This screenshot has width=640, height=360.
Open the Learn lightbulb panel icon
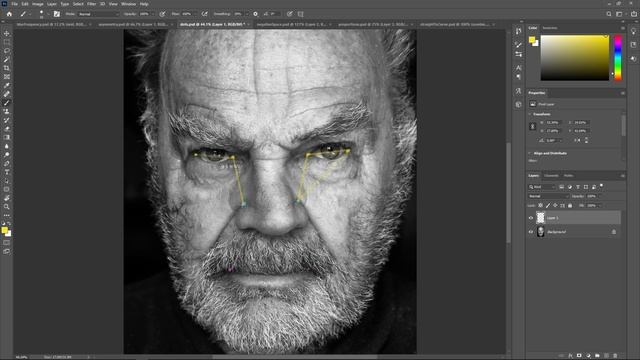pyautogui.click(x=633, y=31)
